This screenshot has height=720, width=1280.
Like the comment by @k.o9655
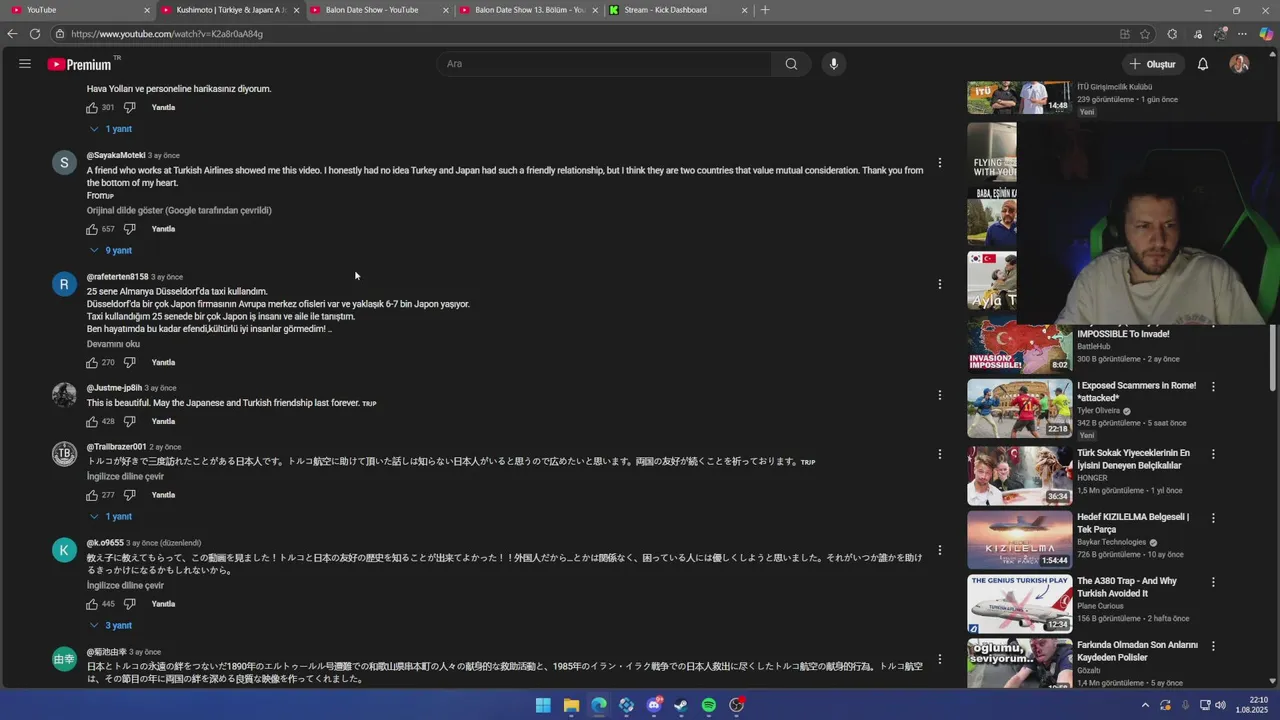[x=92, y=604]
